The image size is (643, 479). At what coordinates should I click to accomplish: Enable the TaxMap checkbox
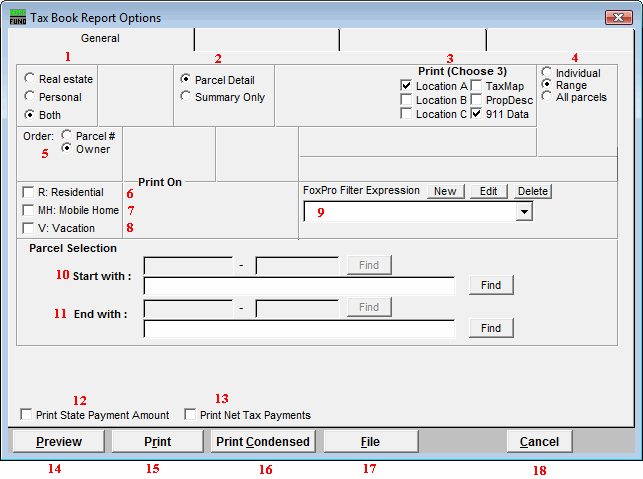(477, 87)
